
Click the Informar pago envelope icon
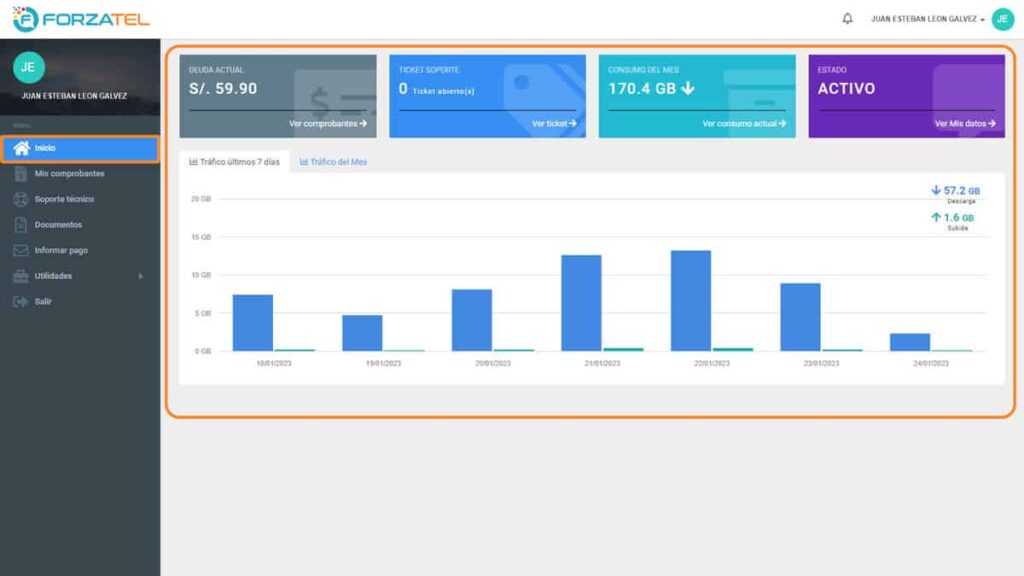click(20, 250)
